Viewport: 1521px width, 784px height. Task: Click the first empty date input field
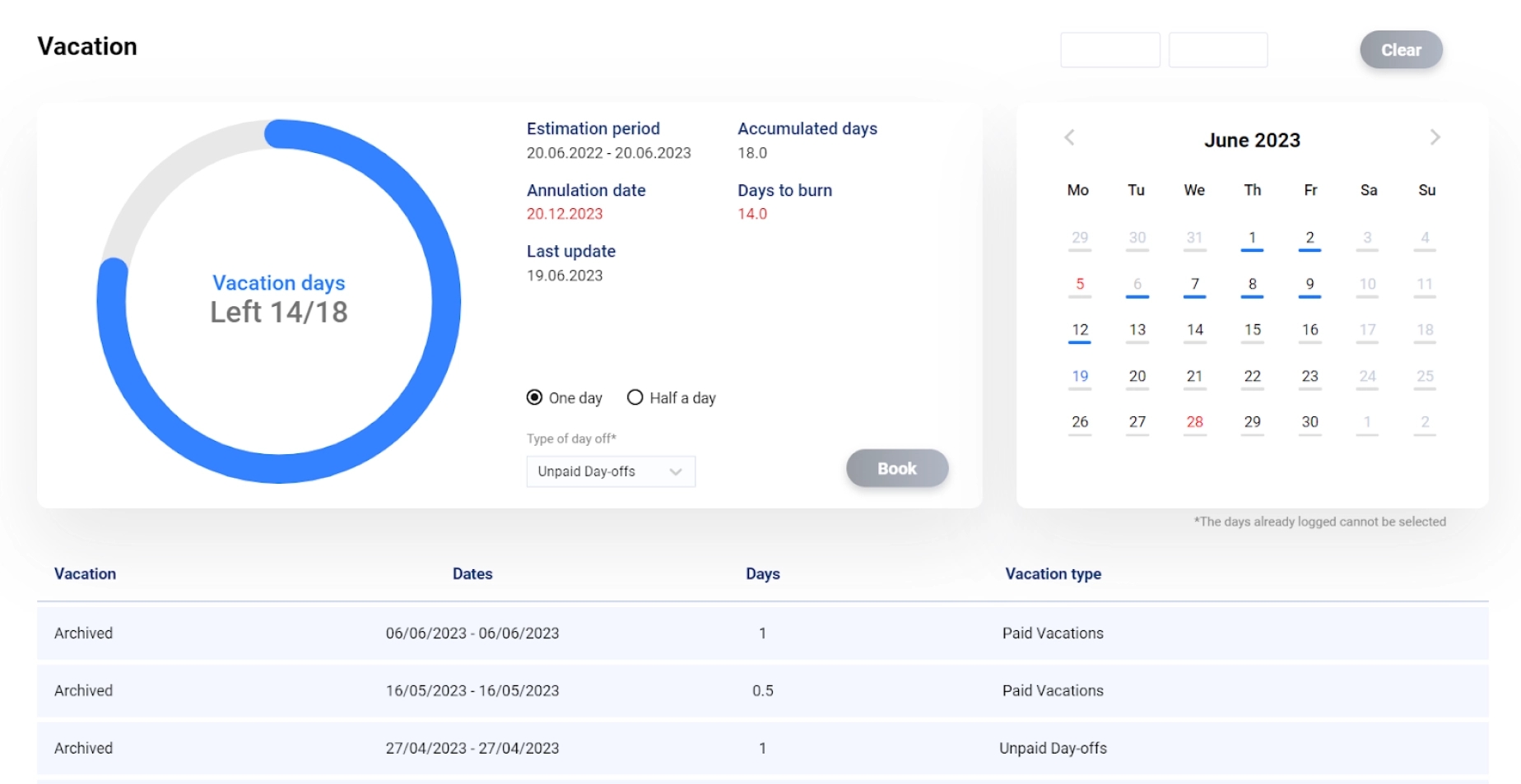coord(1109,50)
